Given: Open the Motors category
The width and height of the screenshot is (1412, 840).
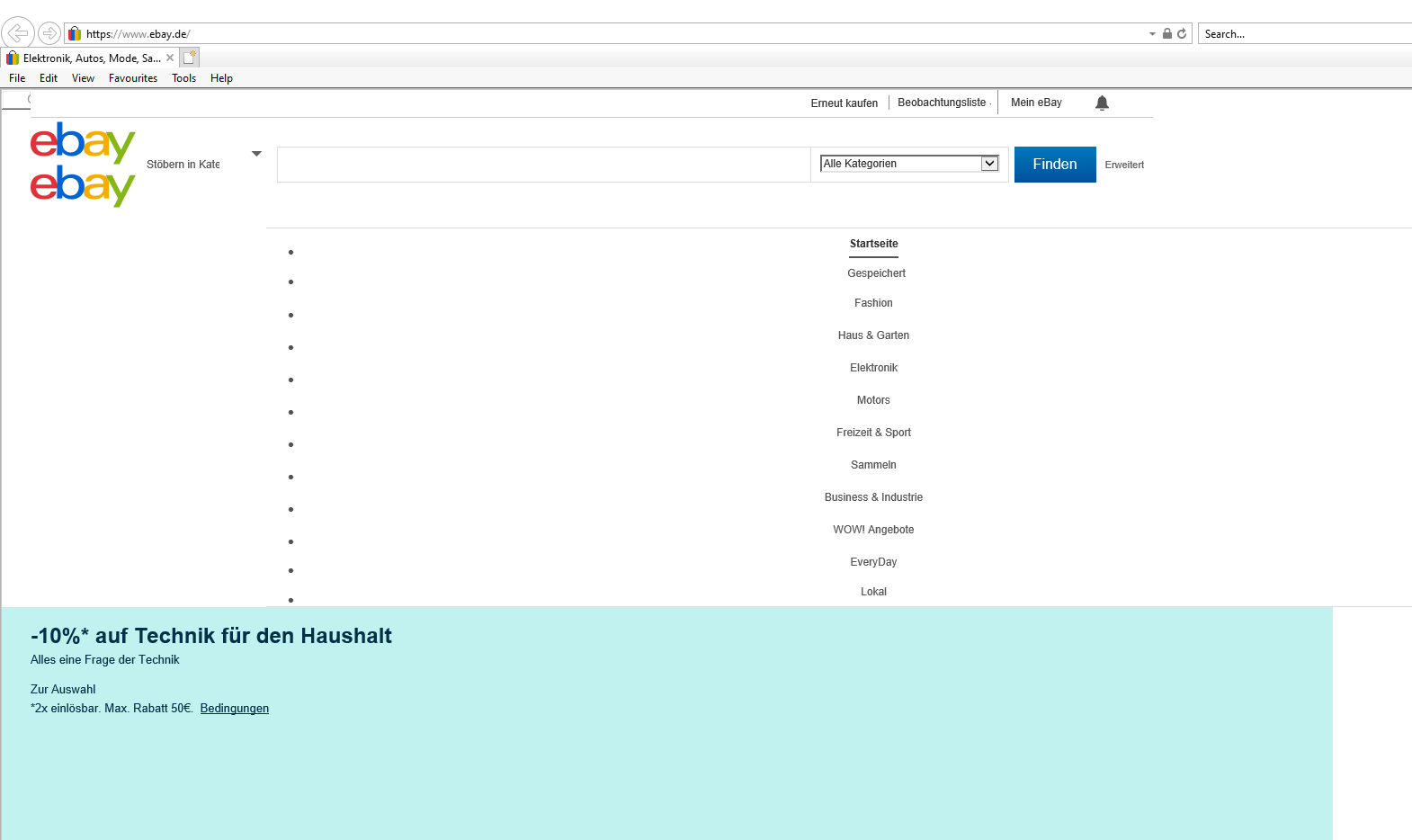Looking at the screenshot, I should (873, 400).
